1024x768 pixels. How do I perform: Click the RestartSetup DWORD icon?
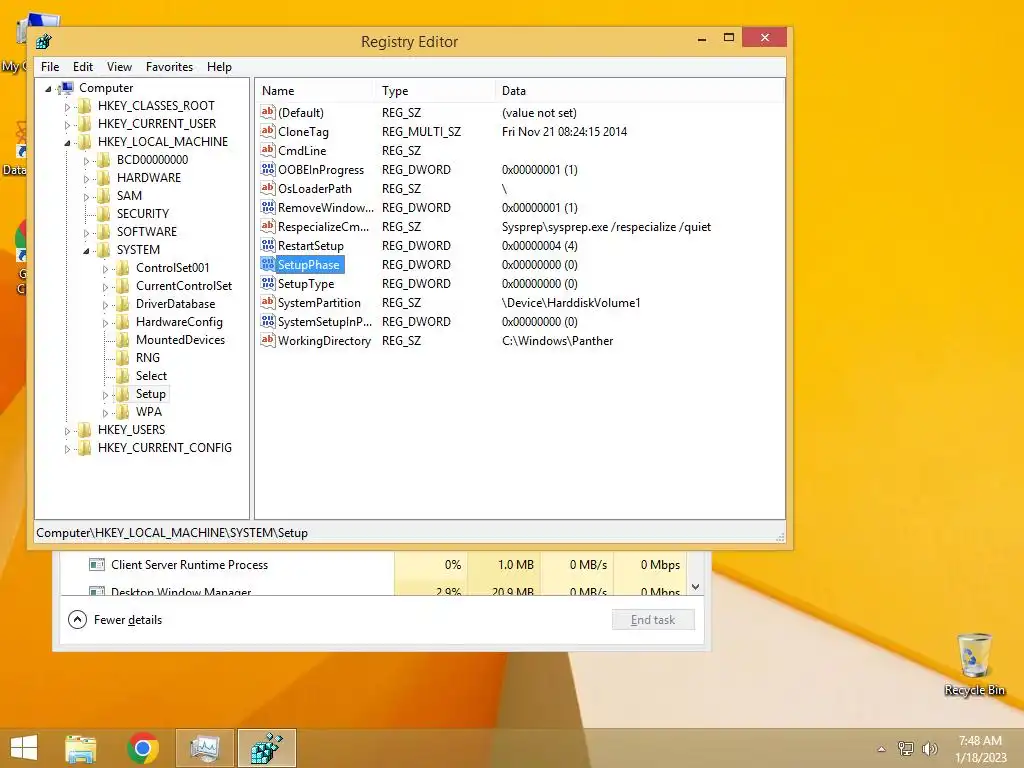pyautogui.click(x=268, y=246)
